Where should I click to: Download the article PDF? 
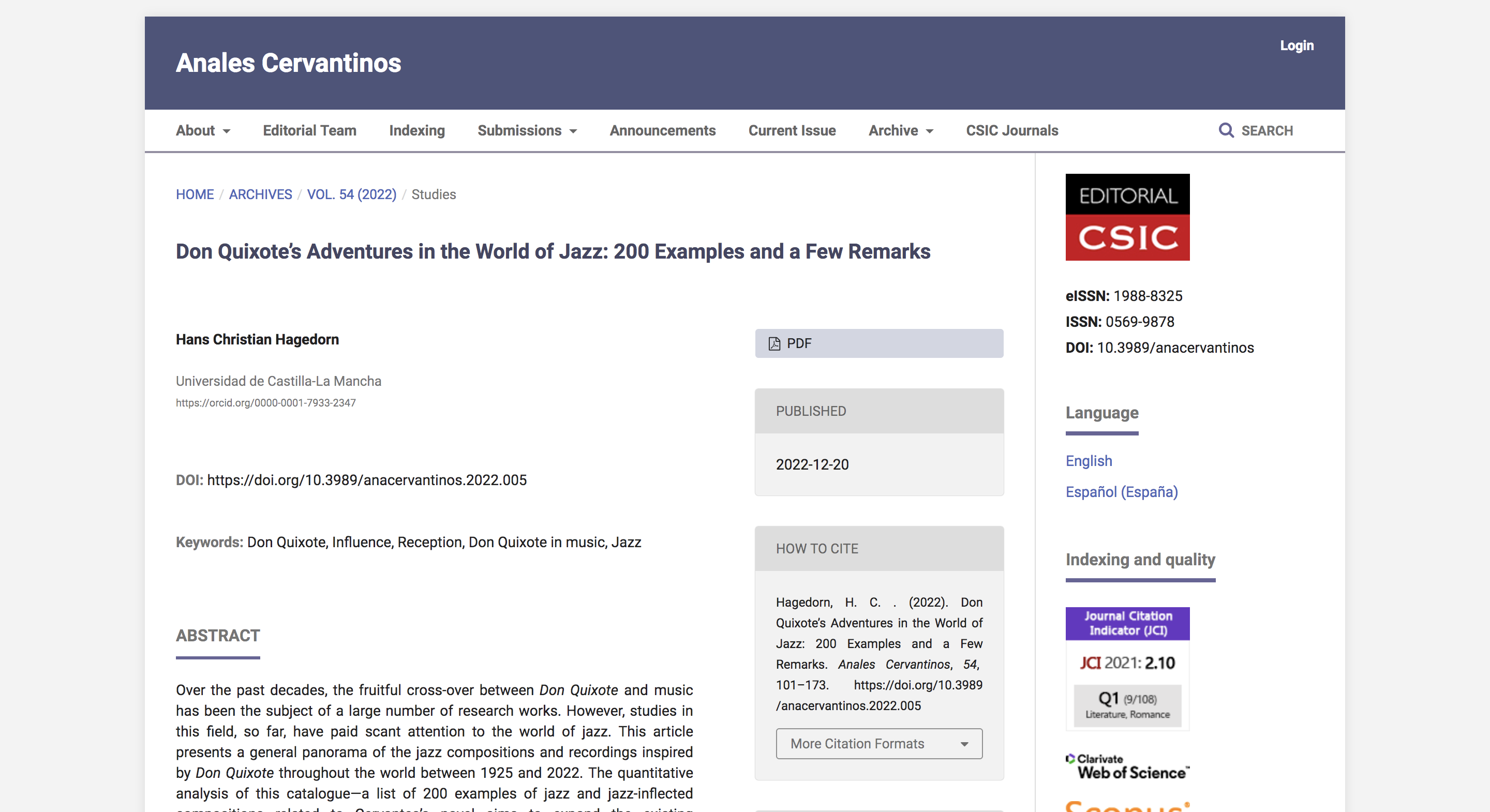tap(878, 343)
